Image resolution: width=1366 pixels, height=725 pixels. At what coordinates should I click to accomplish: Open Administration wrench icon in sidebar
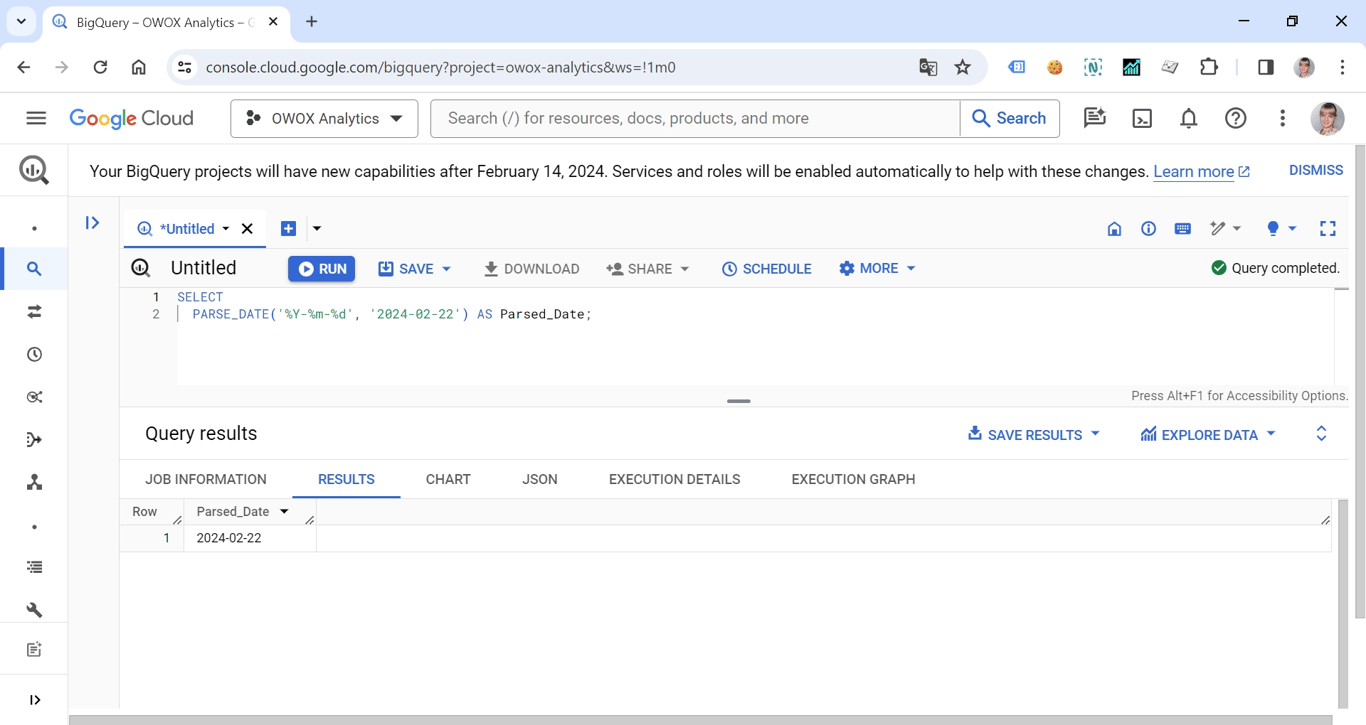(x=34, y=610)
